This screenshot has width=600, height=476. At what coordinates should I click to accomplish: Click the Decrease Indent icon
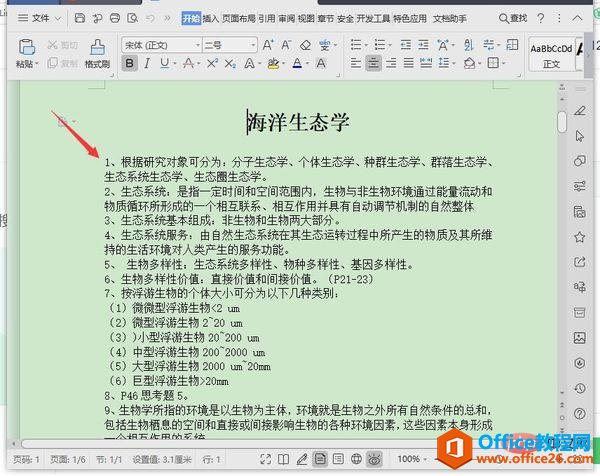[406, 45]
